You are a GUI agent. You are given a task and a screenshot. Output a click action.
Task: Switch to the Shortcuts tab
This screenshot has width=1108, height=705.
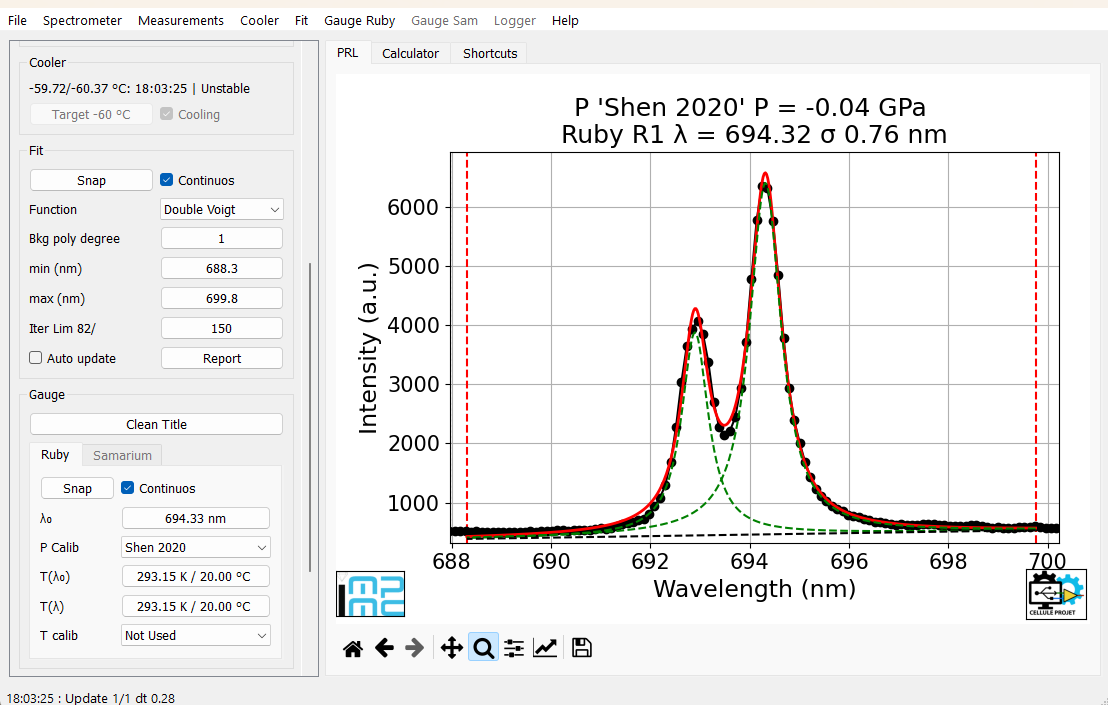tap(490, 54)
